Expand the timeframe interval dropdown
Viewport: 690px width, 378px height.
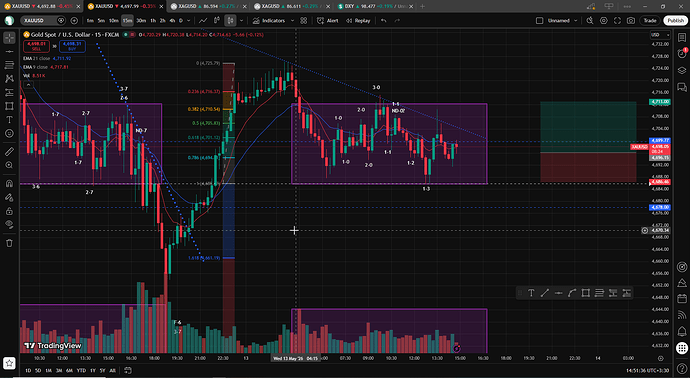(189, 21)
